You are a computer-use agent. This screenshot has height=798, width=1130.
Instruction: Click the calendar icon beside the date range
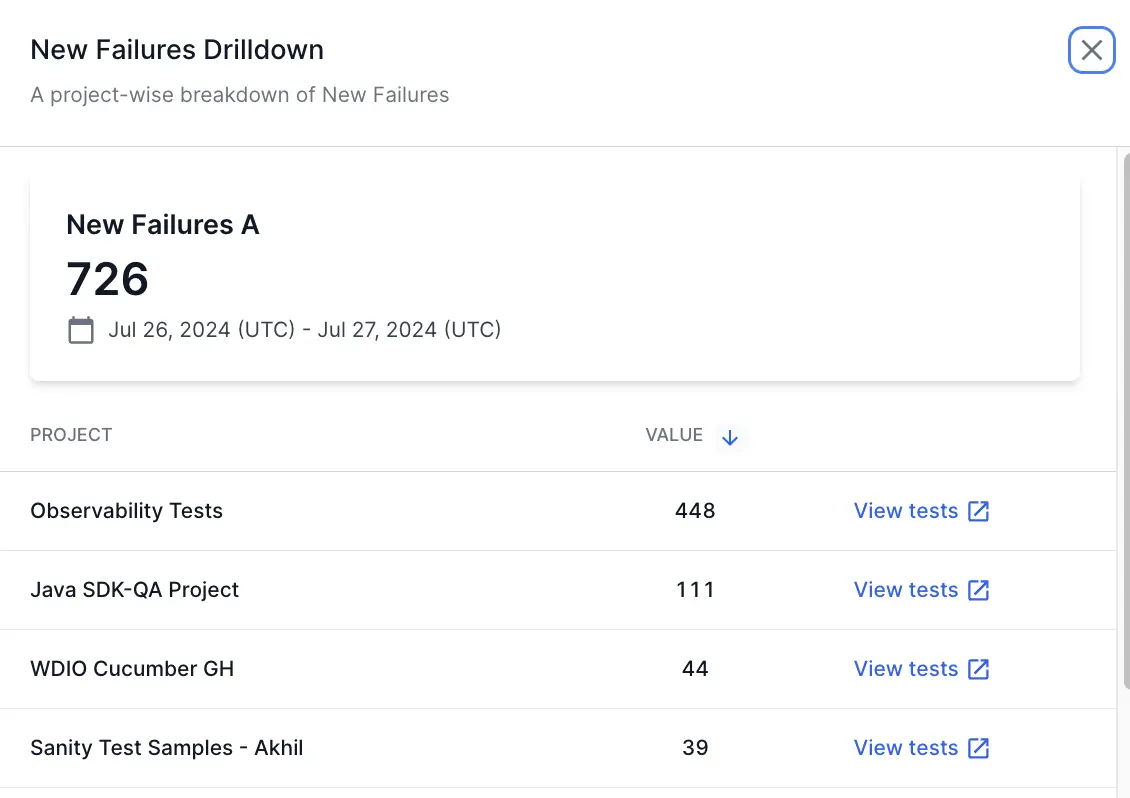[x=81, y=330]
